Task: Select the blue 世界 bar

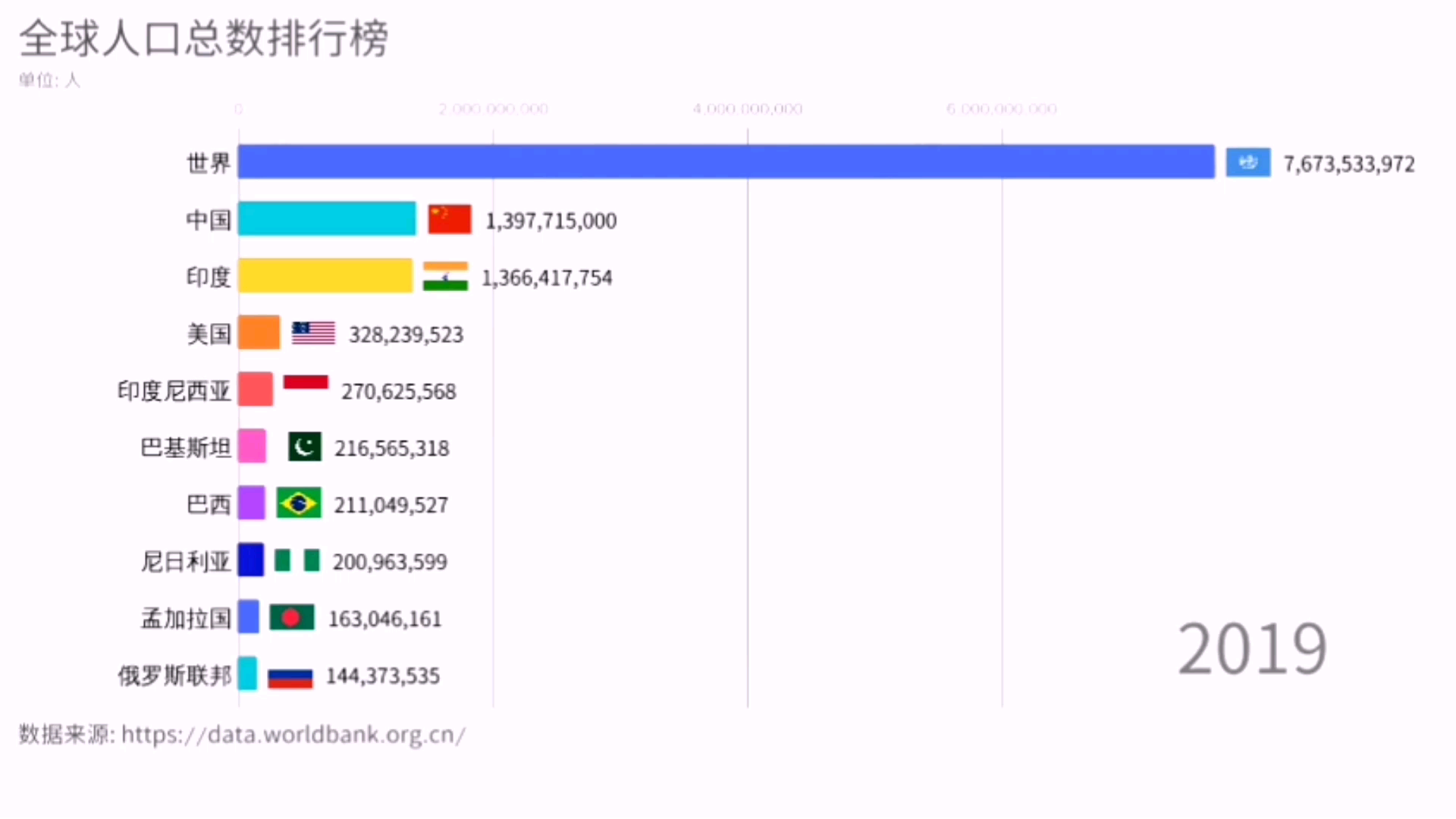Action: coord(726,162)
